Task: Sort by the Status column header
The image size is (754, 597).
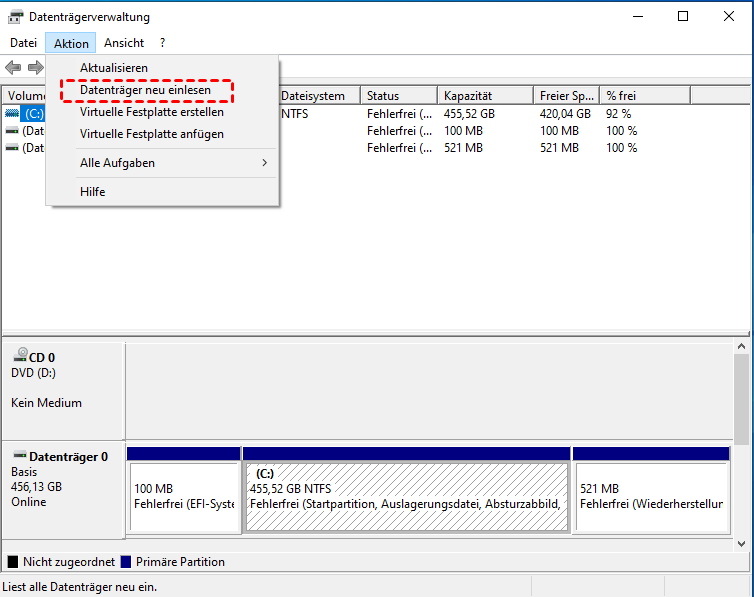Action: [x=399, y=96]
